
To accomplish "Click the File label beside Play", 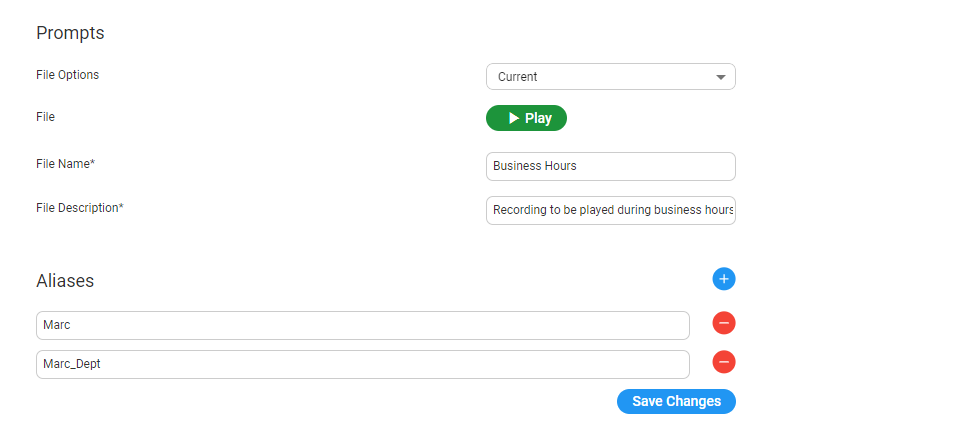I will point(45,117).
